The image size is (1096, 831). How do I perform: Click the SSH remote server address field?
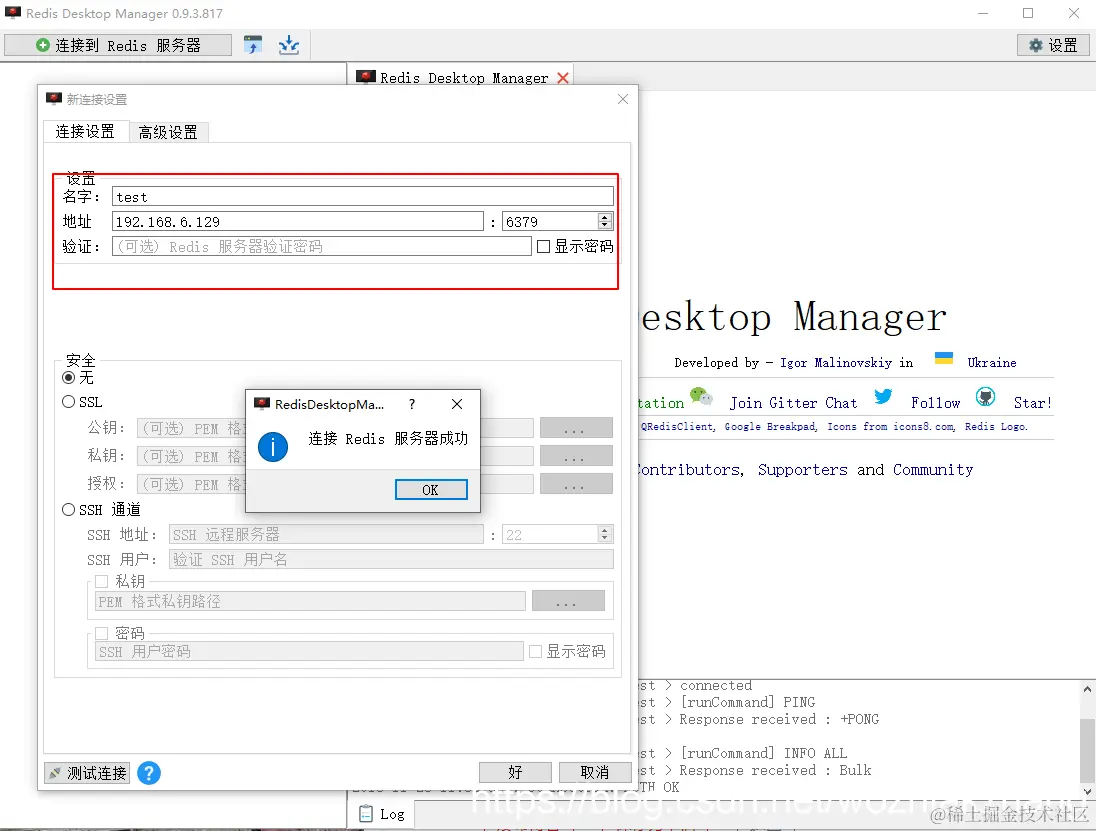326,535
